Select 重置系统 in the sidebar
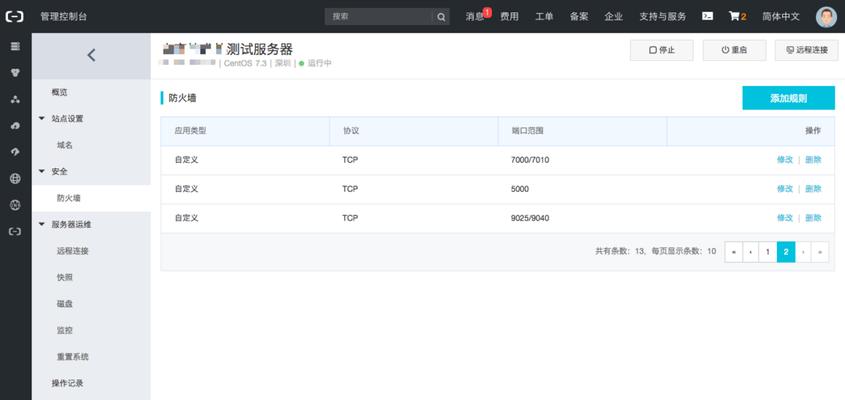This screenshot has width=845, height=400. [x=73, y=357]
